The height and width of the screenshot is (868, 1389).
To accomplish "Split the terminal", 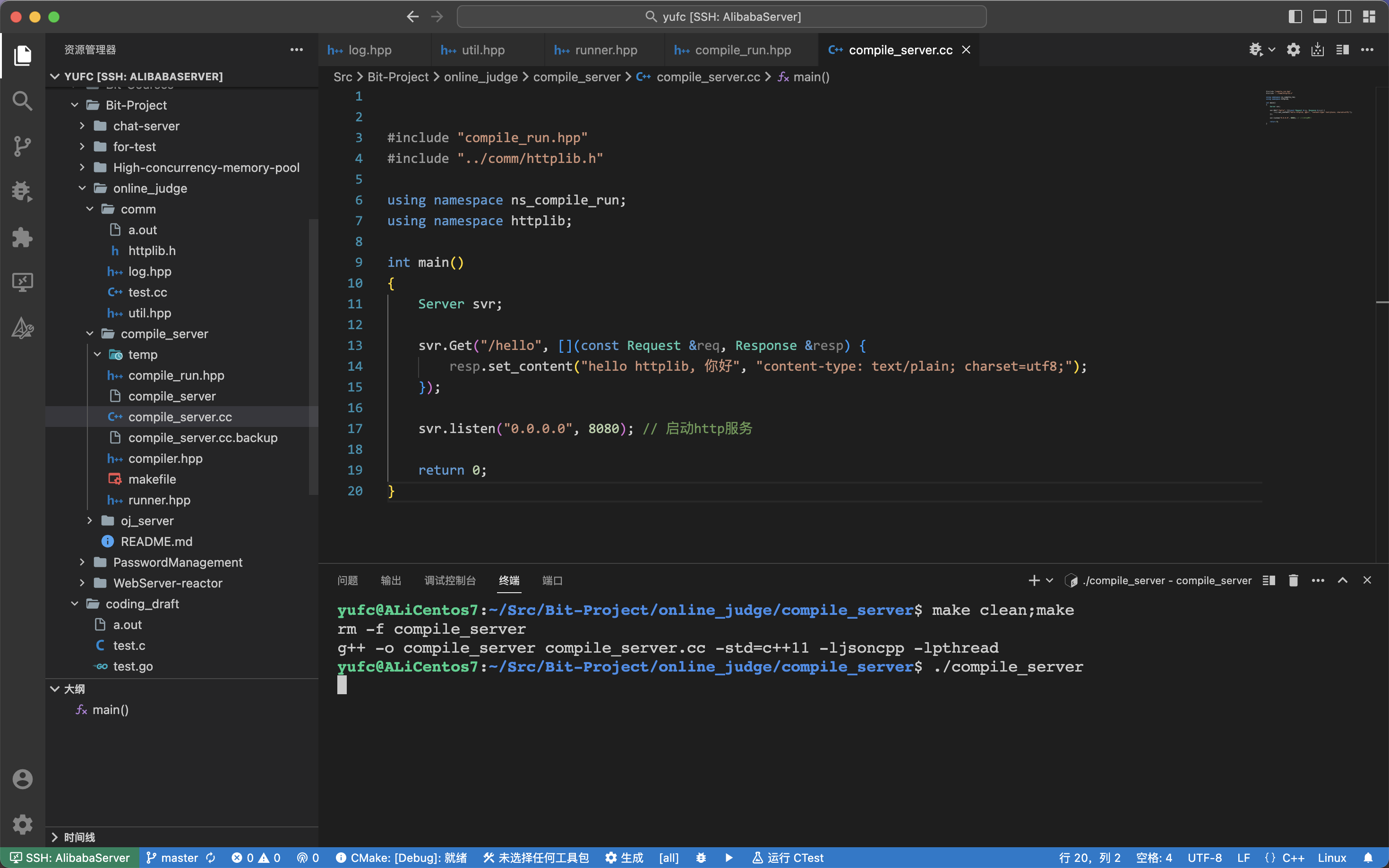I will [x=1269, y=580].
